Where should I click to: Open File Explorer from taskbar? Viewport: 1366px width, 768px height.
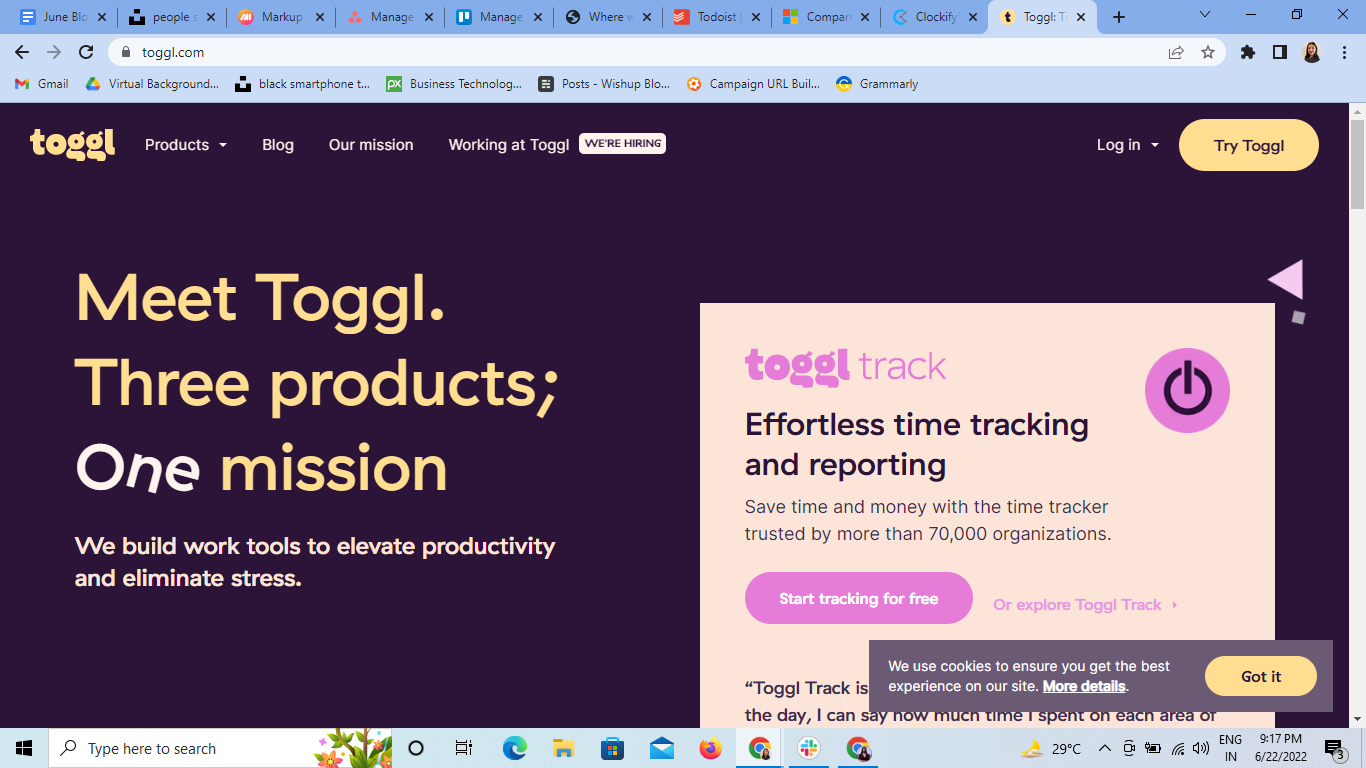(x=563, y=748)
